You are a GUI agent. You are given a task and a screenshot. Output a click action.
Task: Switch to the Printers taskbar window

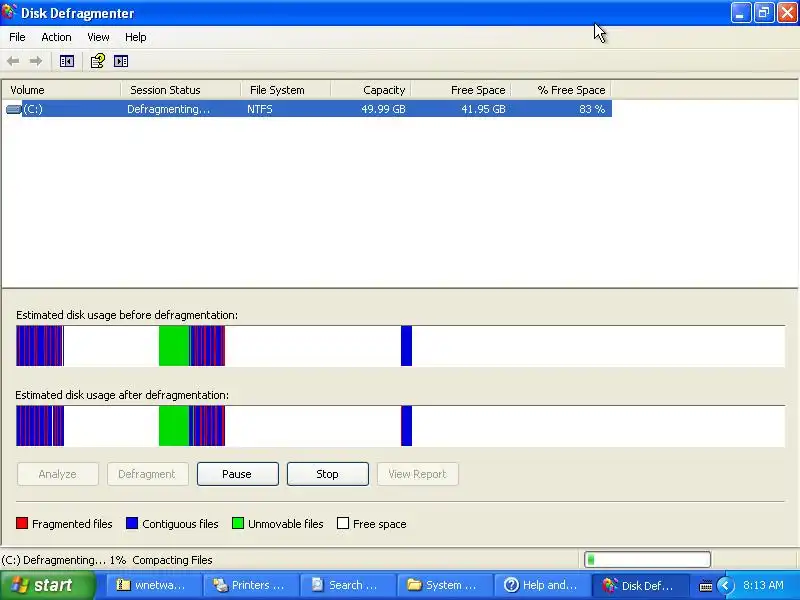pyautogui.click(x=251, y=585)
